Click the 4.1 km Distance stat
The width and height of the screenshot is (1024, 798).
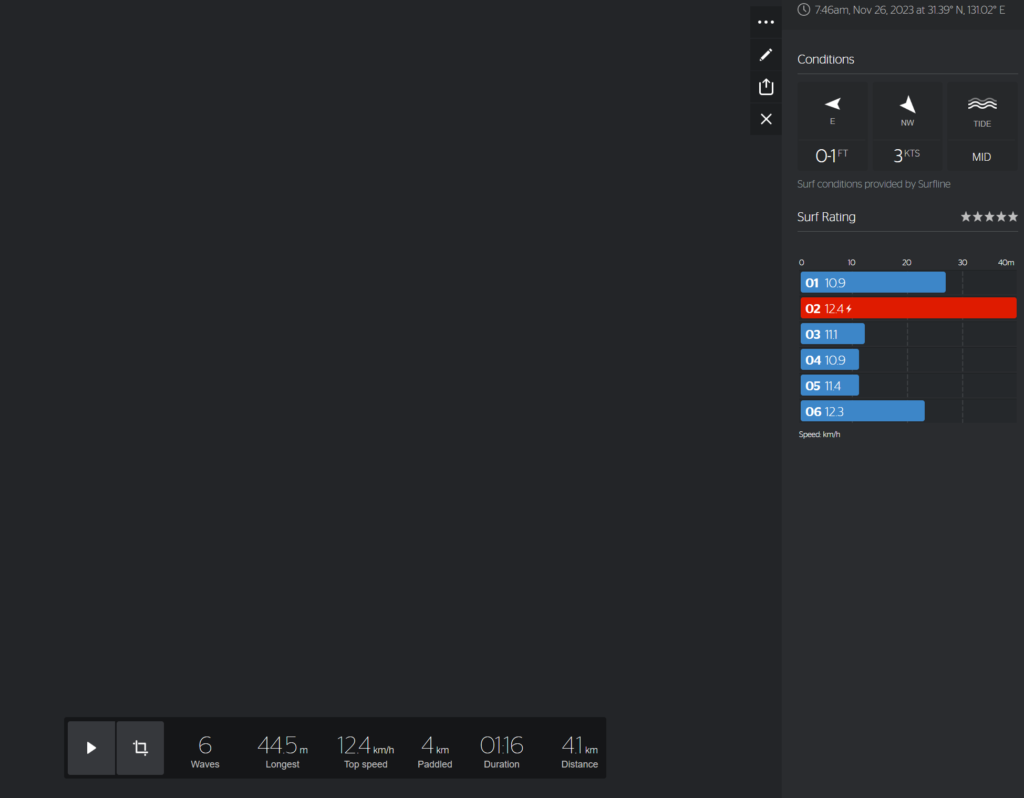pos(579,750)
